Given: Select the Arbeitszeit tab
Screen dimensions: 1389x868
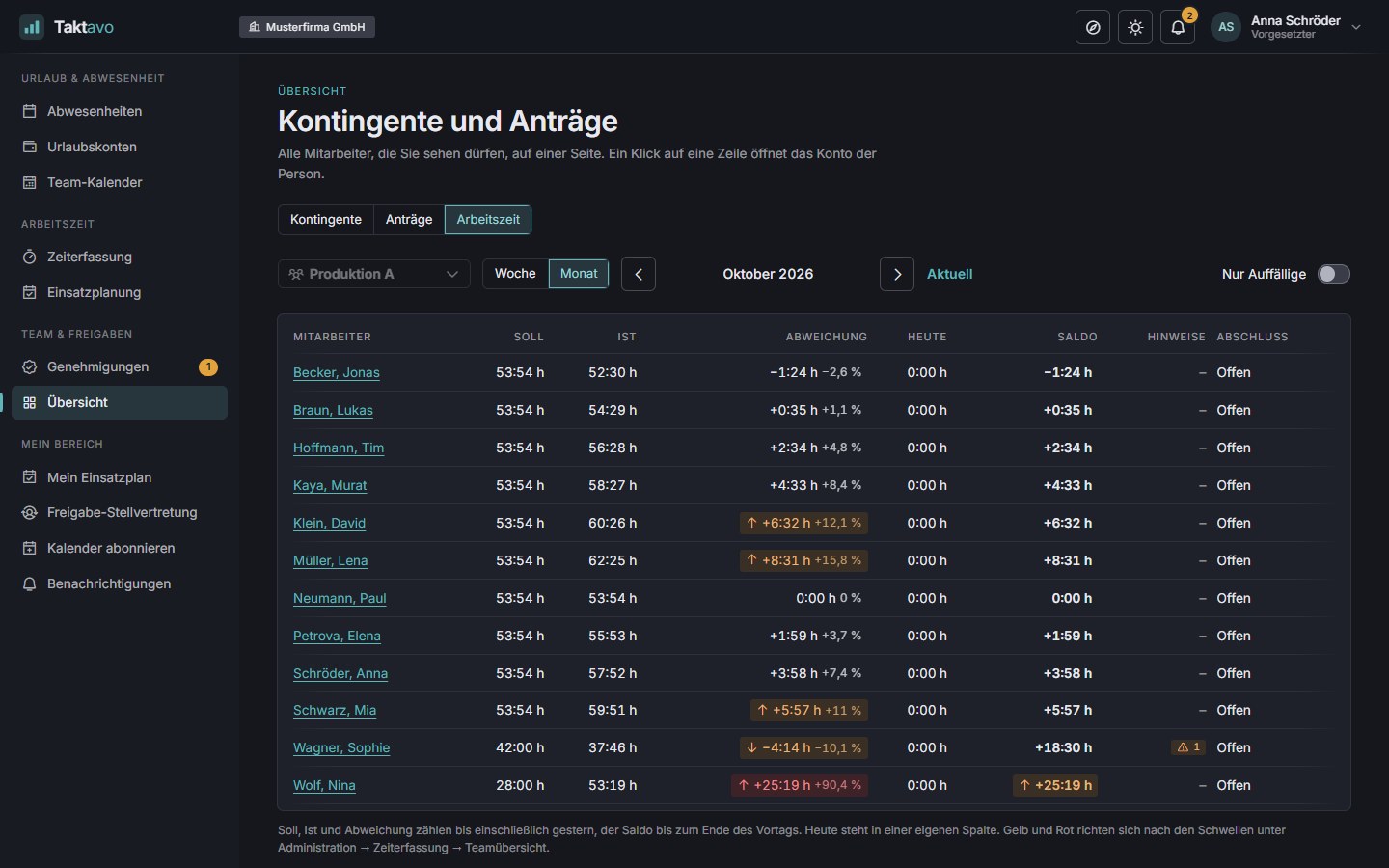Looking at the screenshot, I should [x=488, y=219].
